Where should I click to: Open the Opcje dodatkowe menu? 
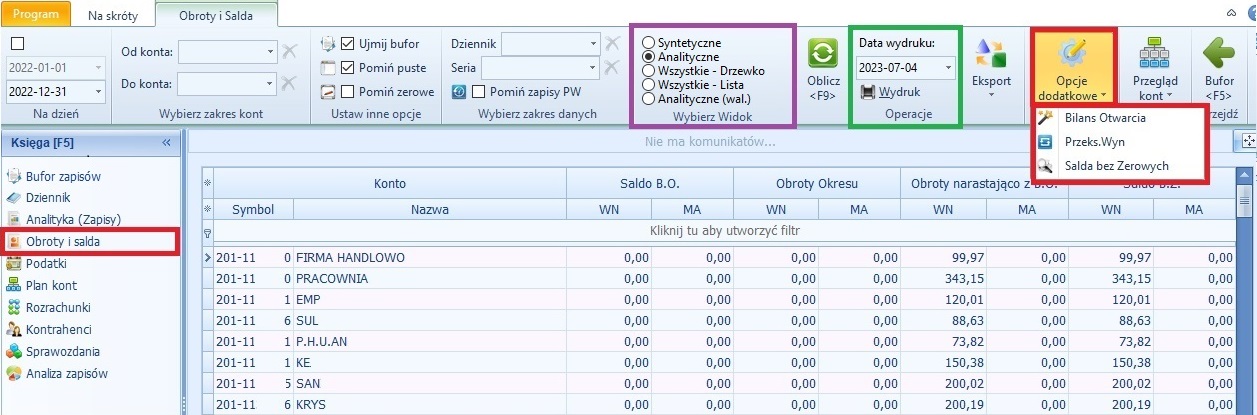(x=1073, y=68)
